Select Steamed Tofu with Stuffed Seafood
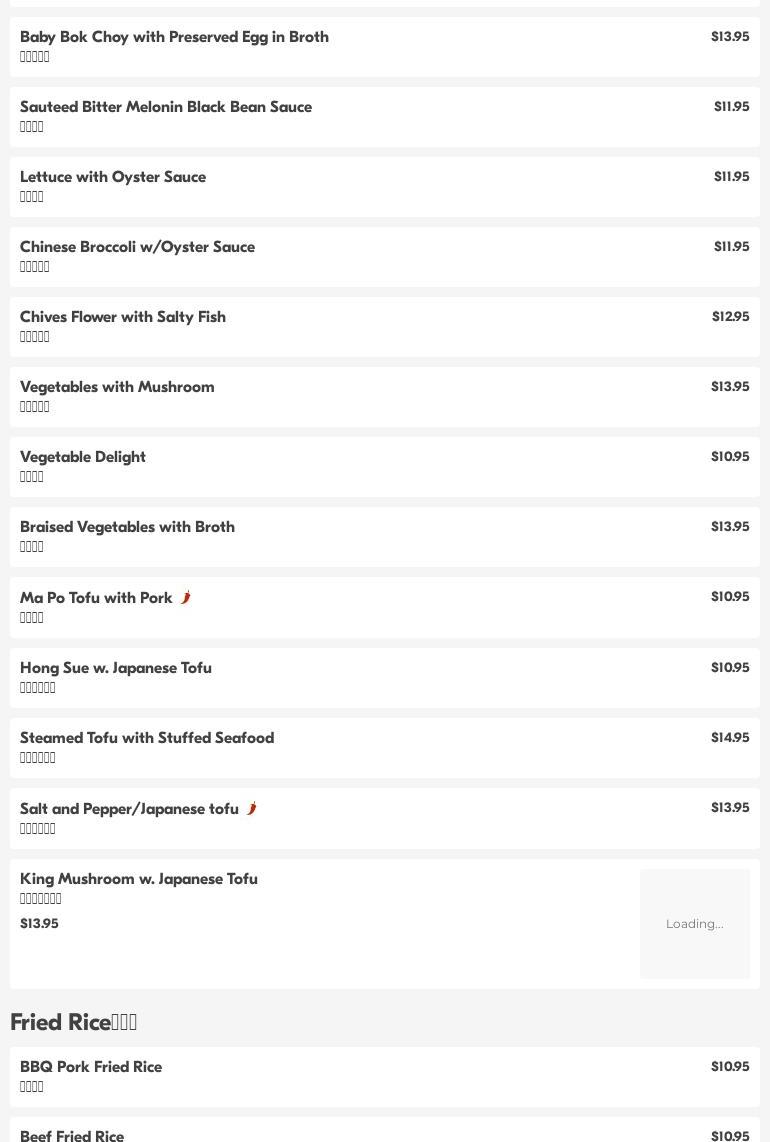This screenshot has width=770, height=1142. click(147, 738)
